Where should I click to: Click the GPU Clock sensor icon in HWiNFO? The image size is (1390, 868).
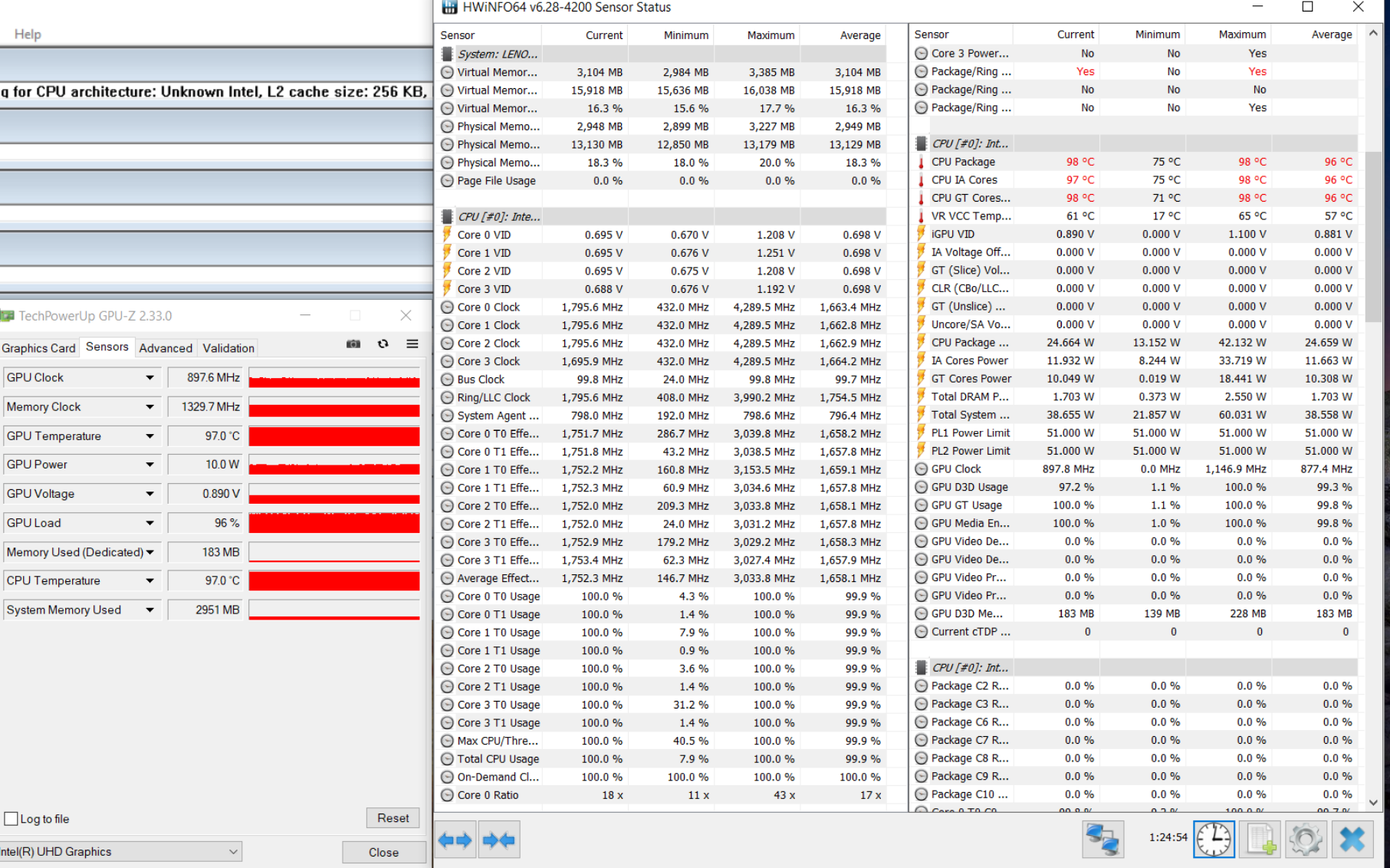(921, 469)
